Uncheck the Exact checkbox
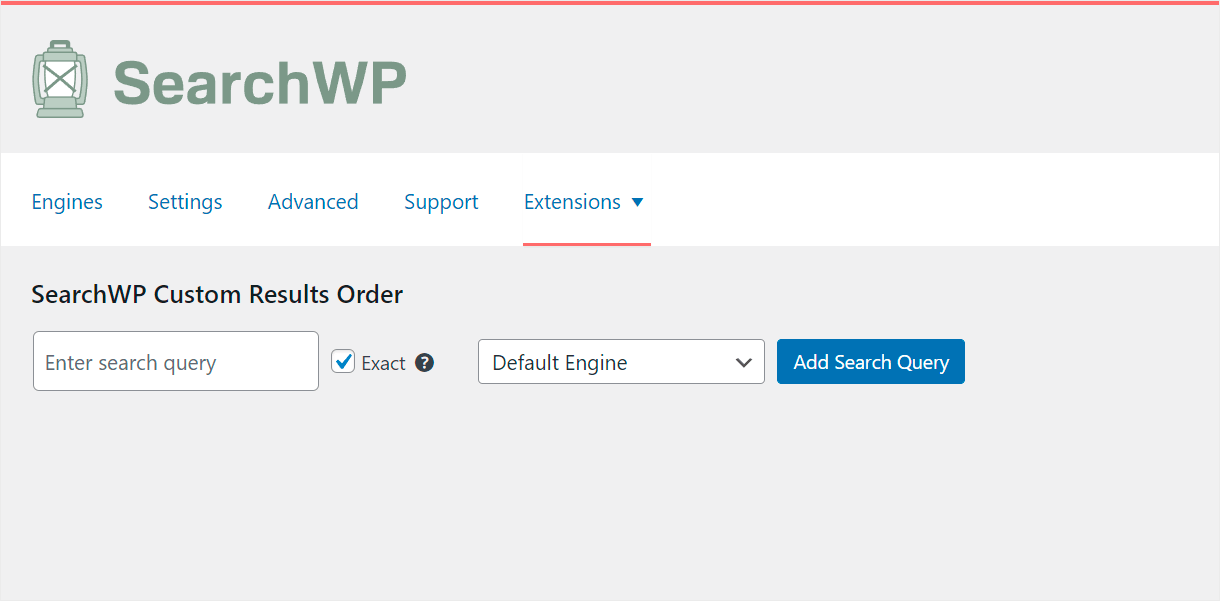Screen dimensions: 1220x601 click(344, 361)
